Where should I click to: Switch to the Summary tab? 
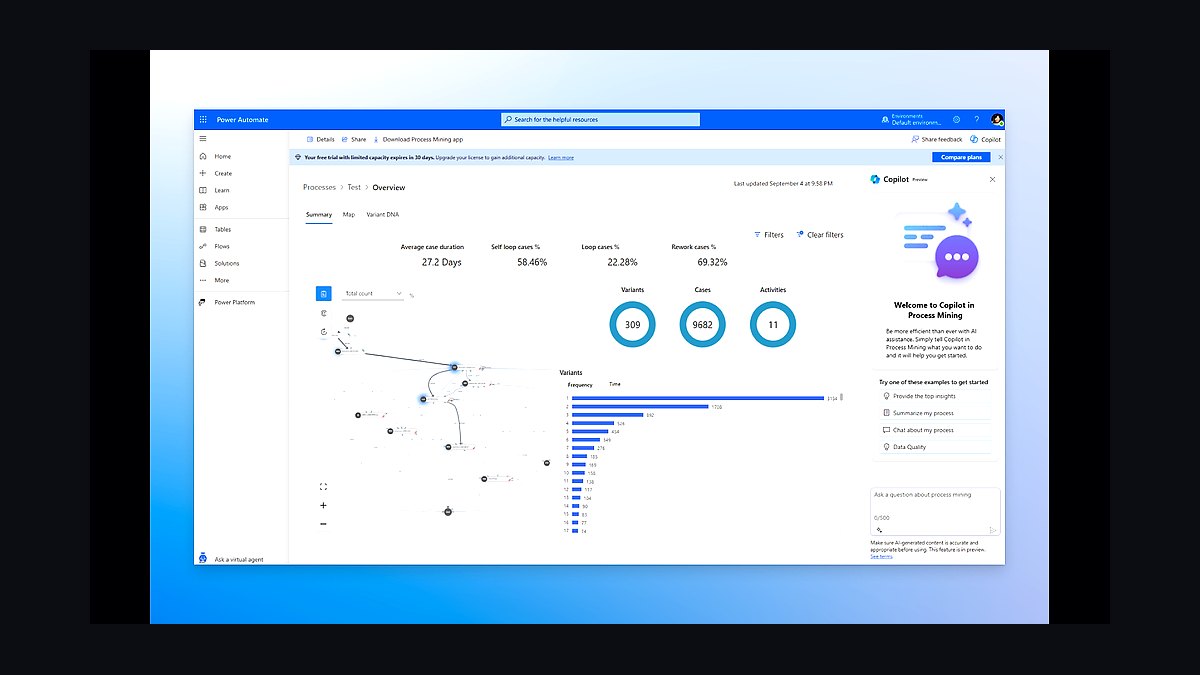[x=319, y=214]
